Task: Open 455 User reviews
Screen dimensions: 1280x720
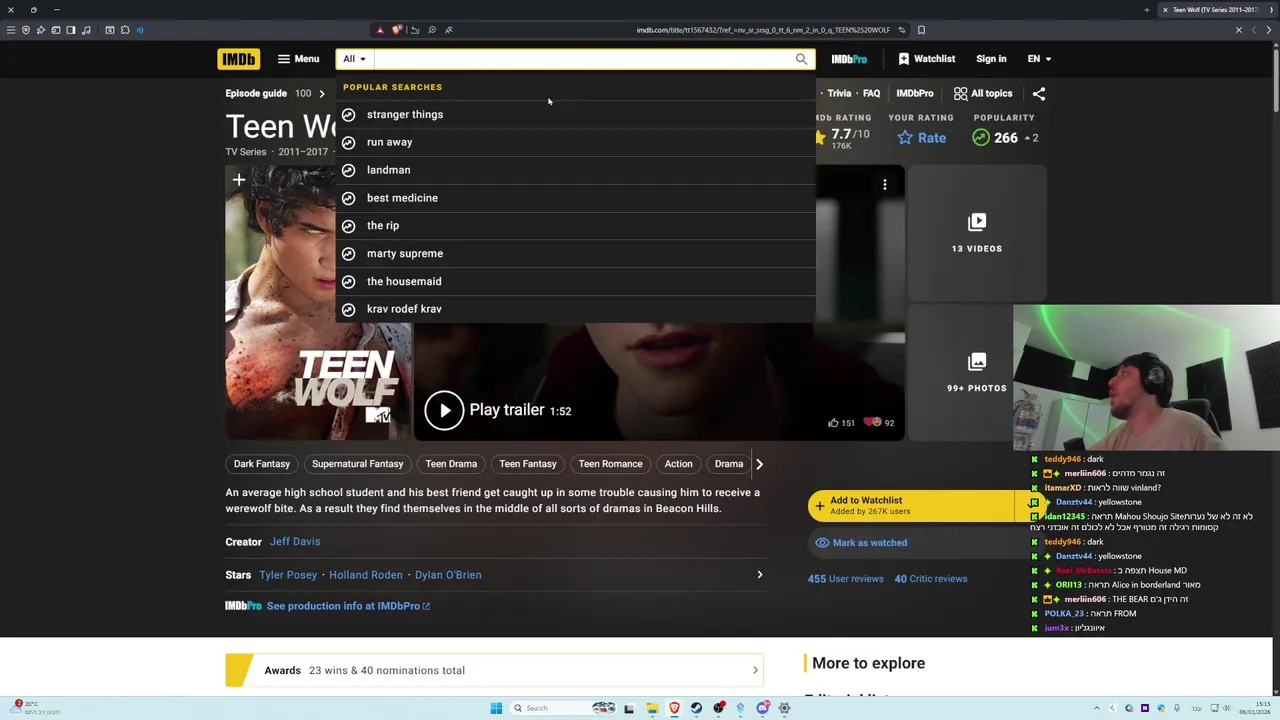Action: tap(846, 579)
